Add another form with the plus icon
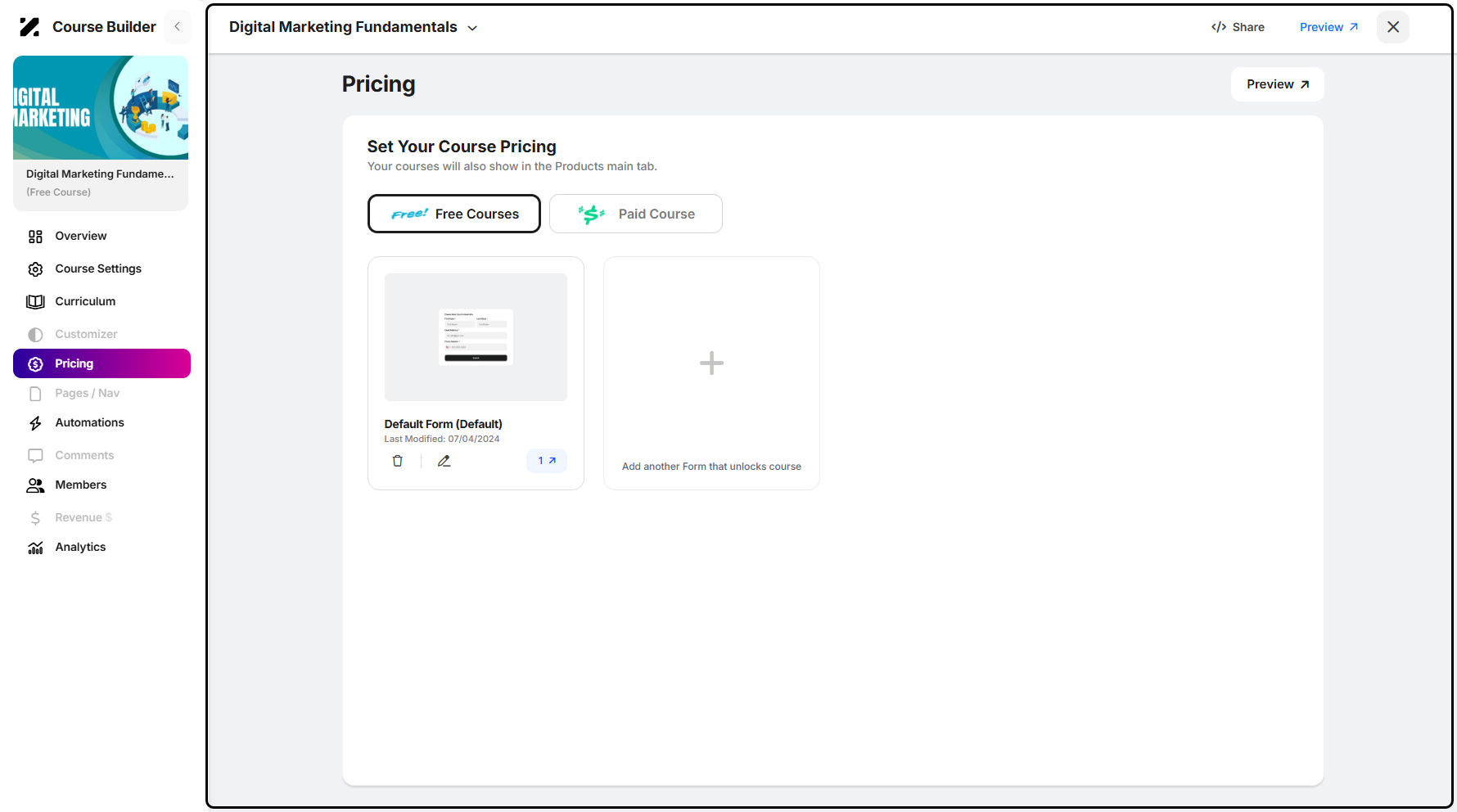Viewport: 1457px width, 812px height. (x=711, y=363)
